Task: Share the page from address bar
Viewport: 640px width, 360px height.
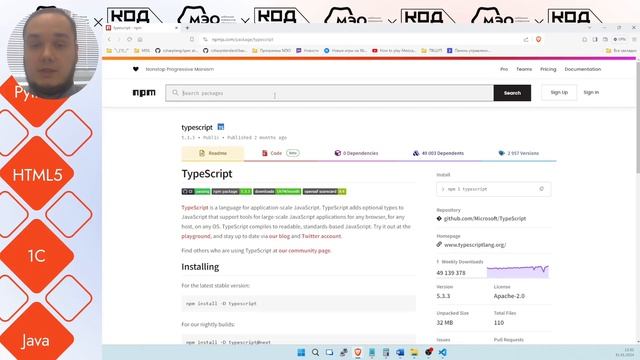Action: coord(526,40)
